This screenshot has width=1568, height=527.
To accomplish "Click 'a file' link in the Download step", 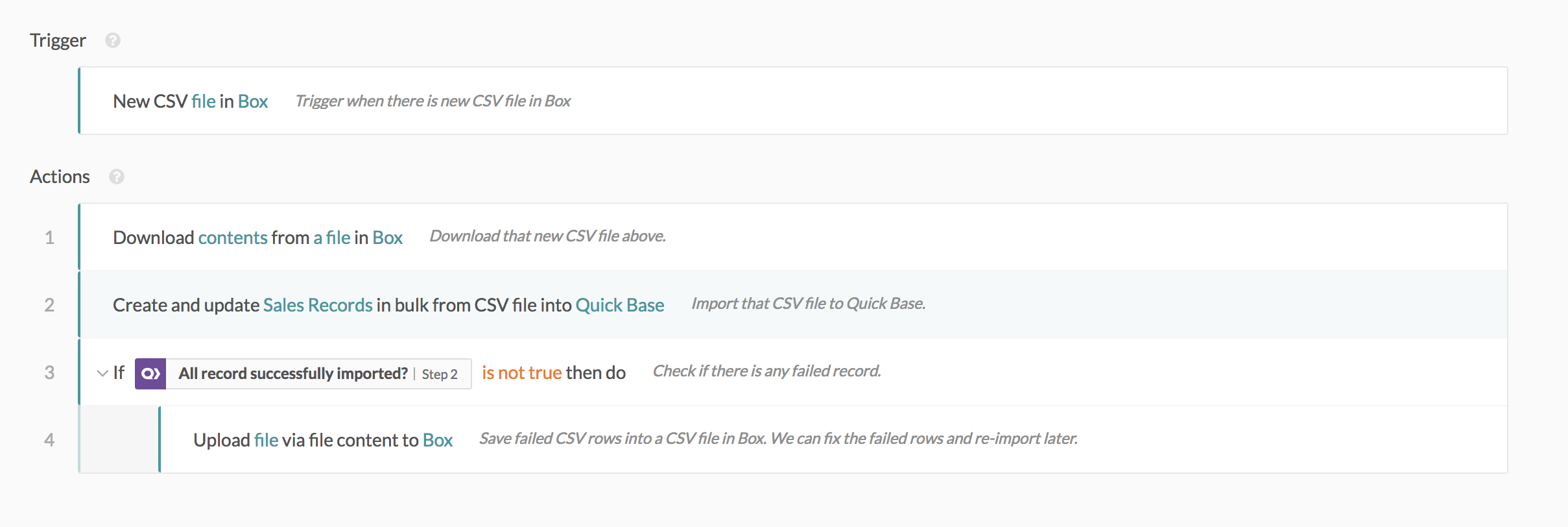I will point(332,238).
